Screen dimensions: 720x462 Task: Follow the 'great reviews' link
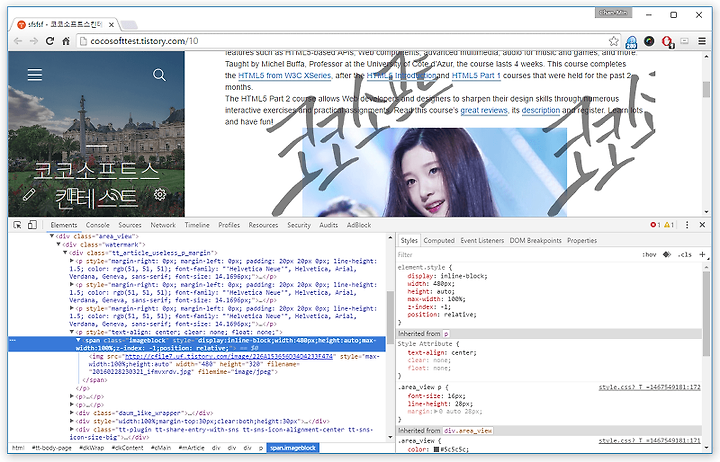click(484, 110)
